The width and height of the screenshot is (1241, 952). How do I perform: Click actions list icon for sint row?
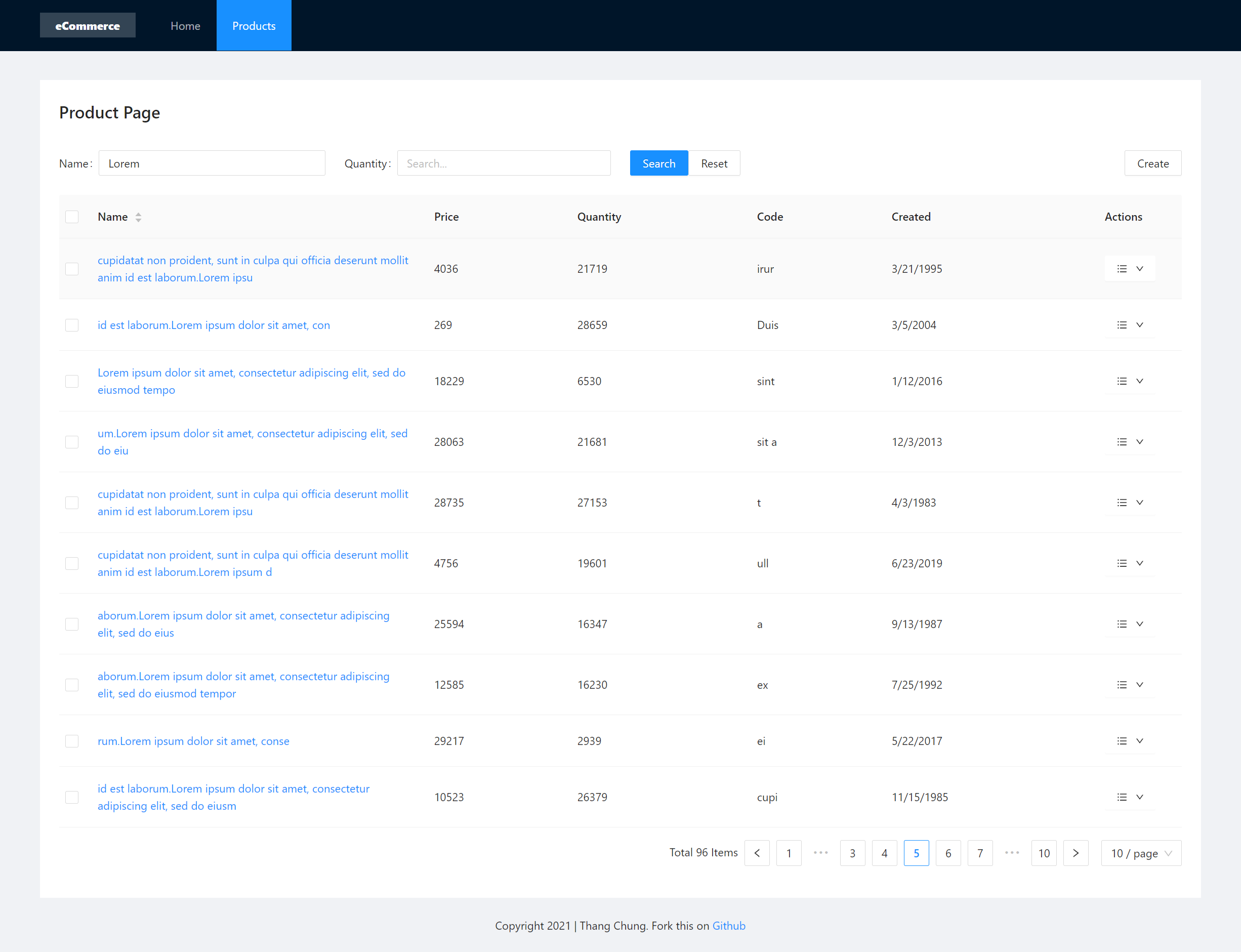coord(1122,381)
